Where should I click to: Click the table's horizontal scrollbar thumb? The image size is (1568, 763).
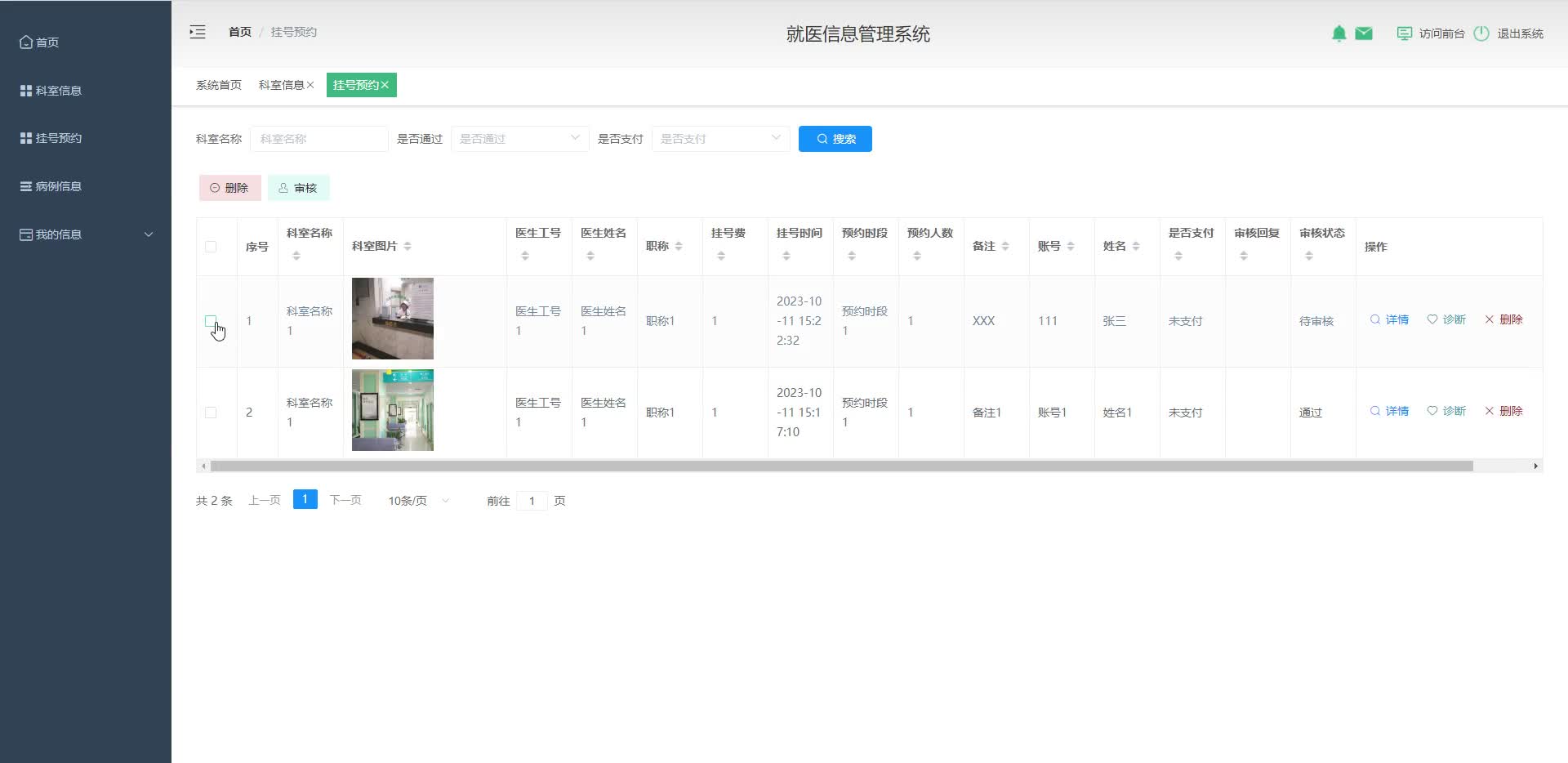pyautogui.click(x=842, y=466)
